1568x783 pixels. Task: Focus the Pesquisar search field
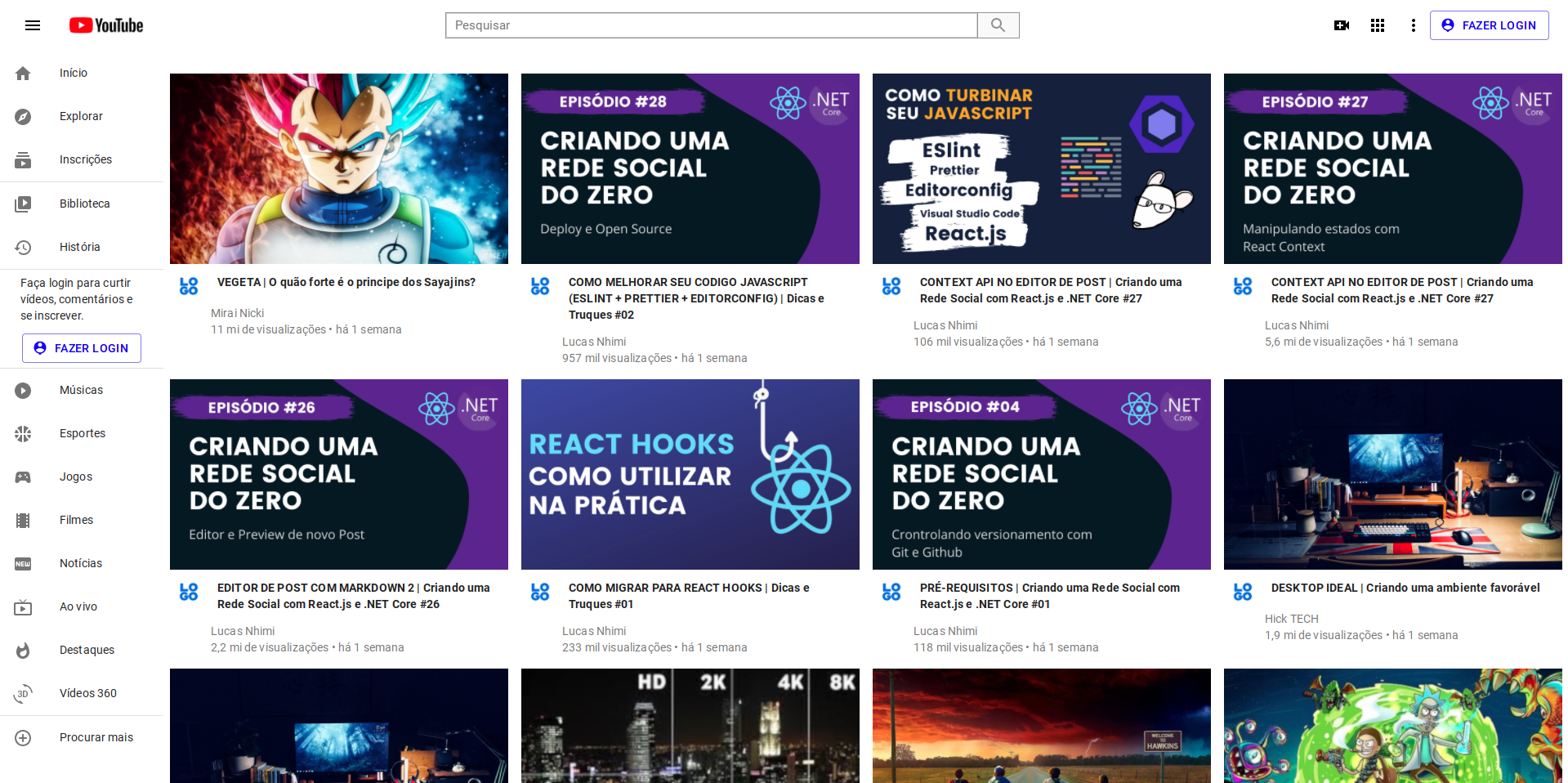[711, 25]
